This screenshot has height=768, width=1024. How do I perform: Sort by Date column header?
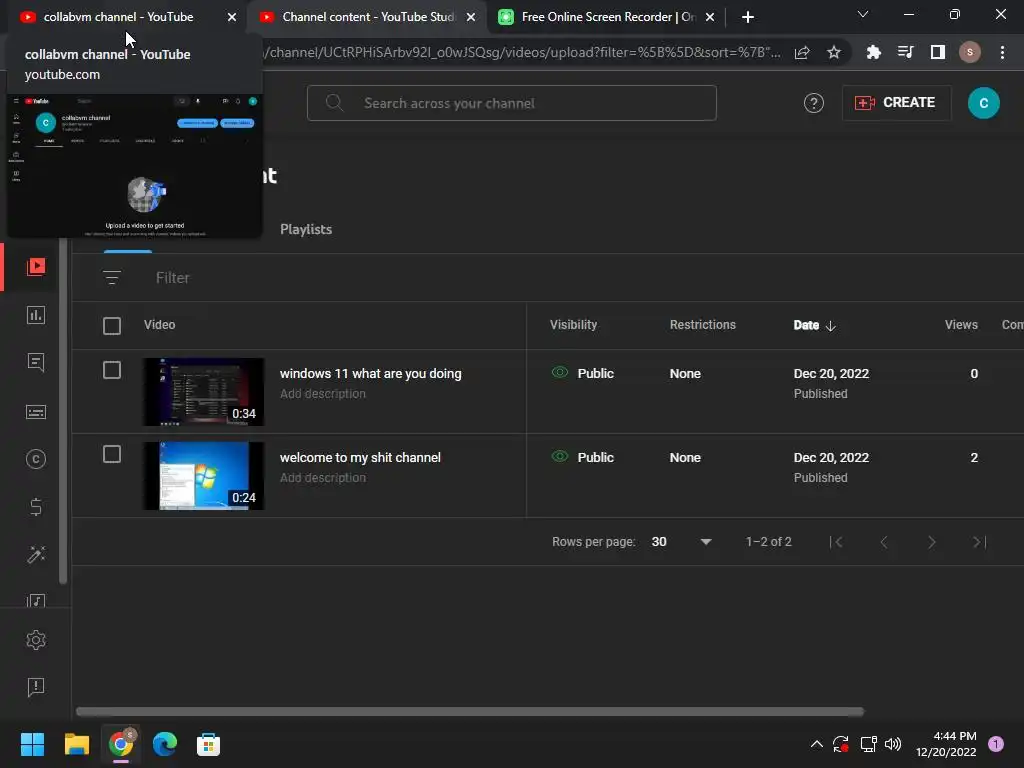814,325
